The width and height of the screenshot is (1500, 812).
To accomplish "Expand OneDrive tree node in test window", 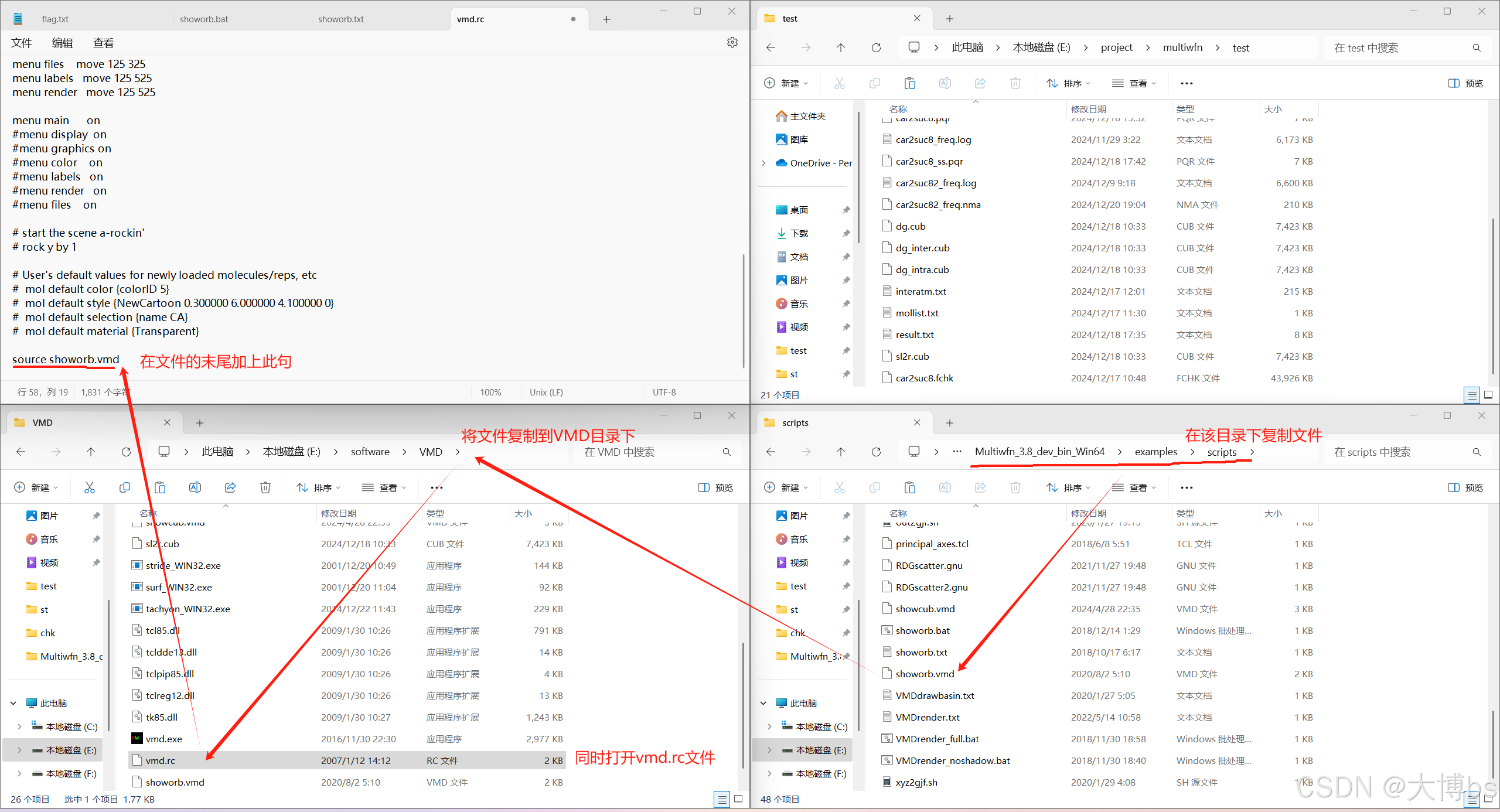I will tap(763, 163).
